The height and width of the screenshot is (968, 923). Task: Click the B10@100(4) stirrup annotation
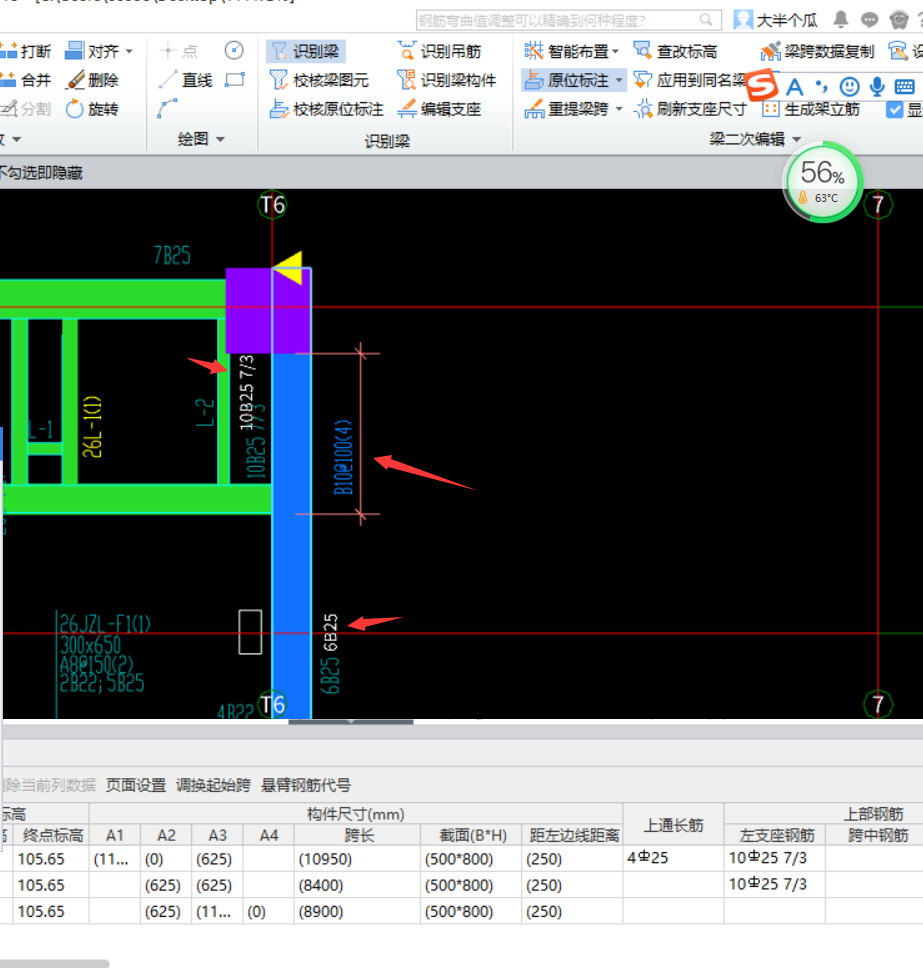click(343, 457)
